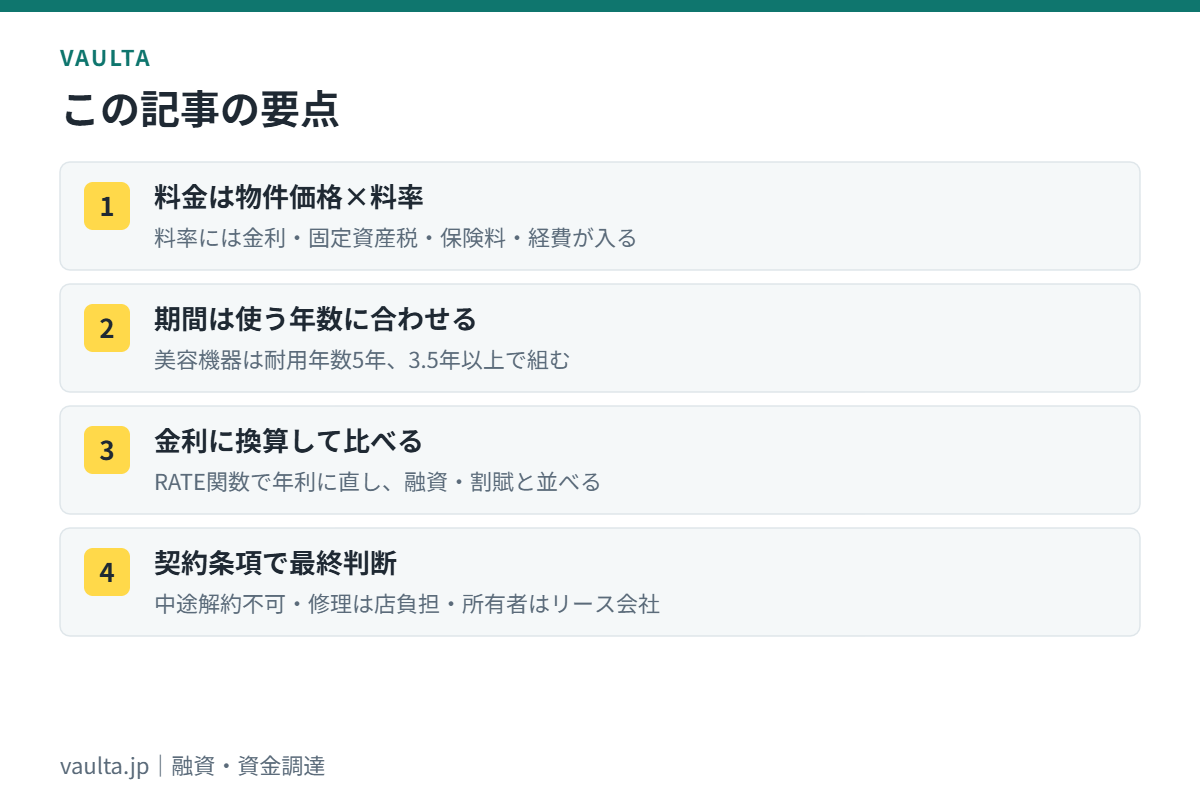The width and height of the screenshot is (1200, 800).
Task: Click 融資・資金調達 category in footer
Action: 248,767
